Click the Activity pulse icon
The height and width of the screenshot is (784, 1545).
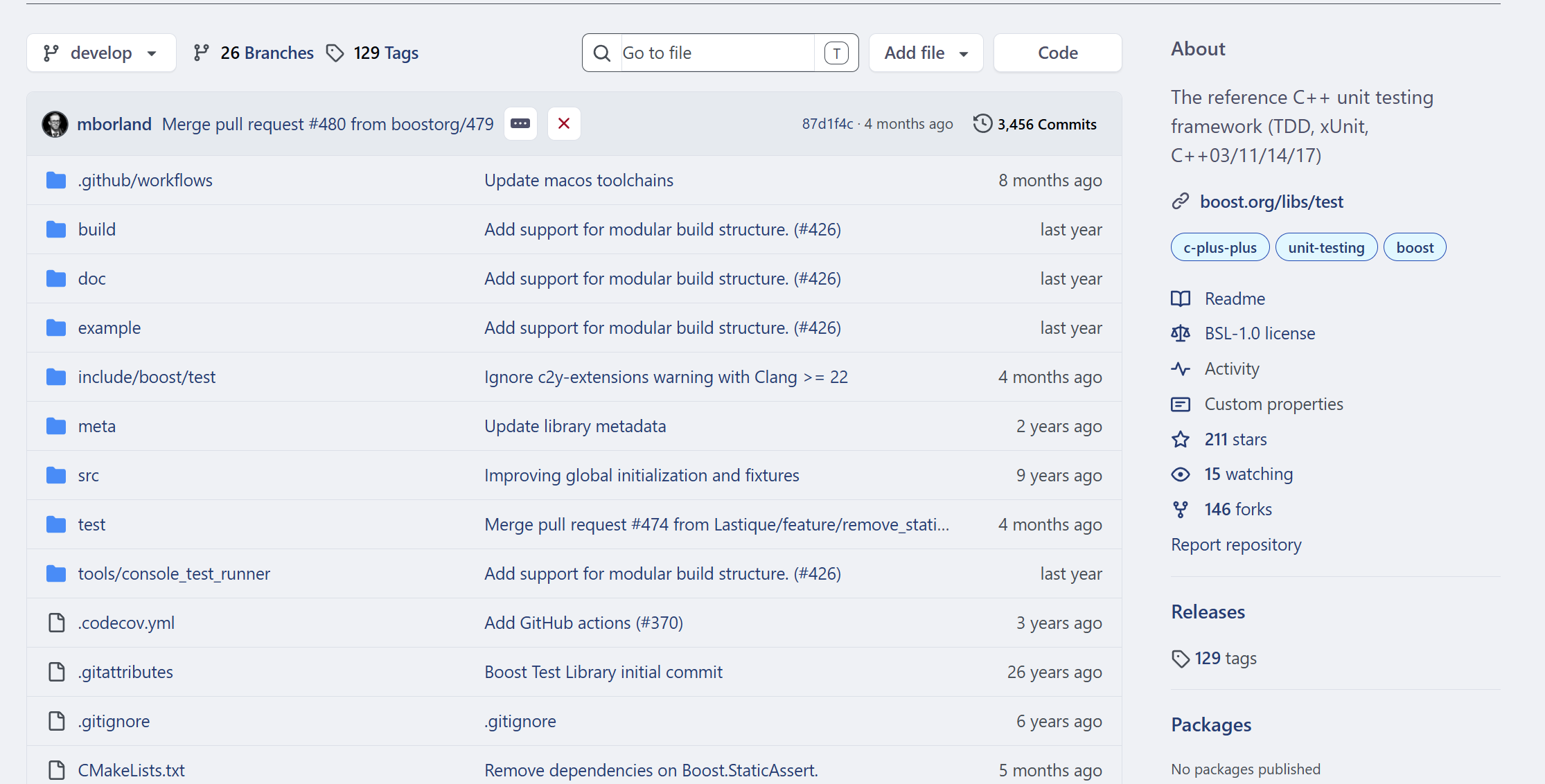[x=1181, y=369]
